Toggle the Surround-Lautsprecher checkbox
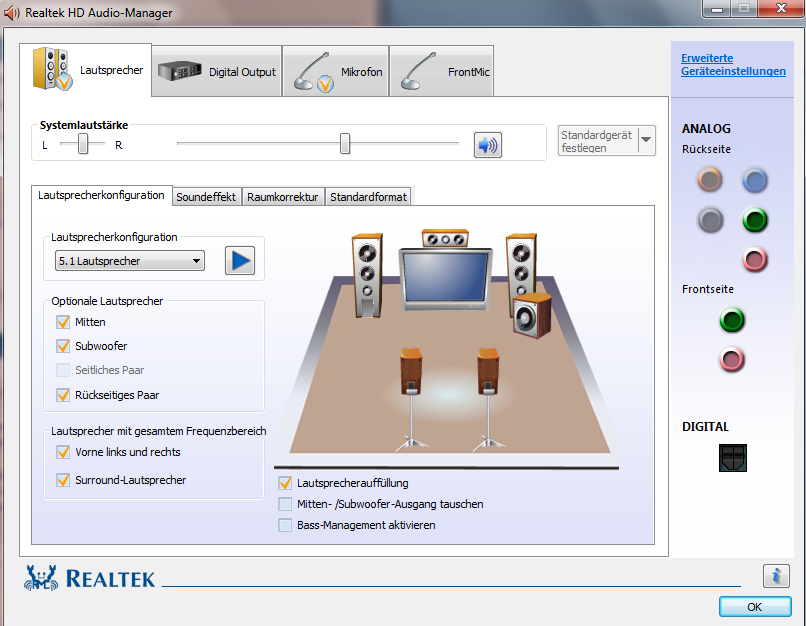Viewport: 806px width, 626px height. [63, 480]
